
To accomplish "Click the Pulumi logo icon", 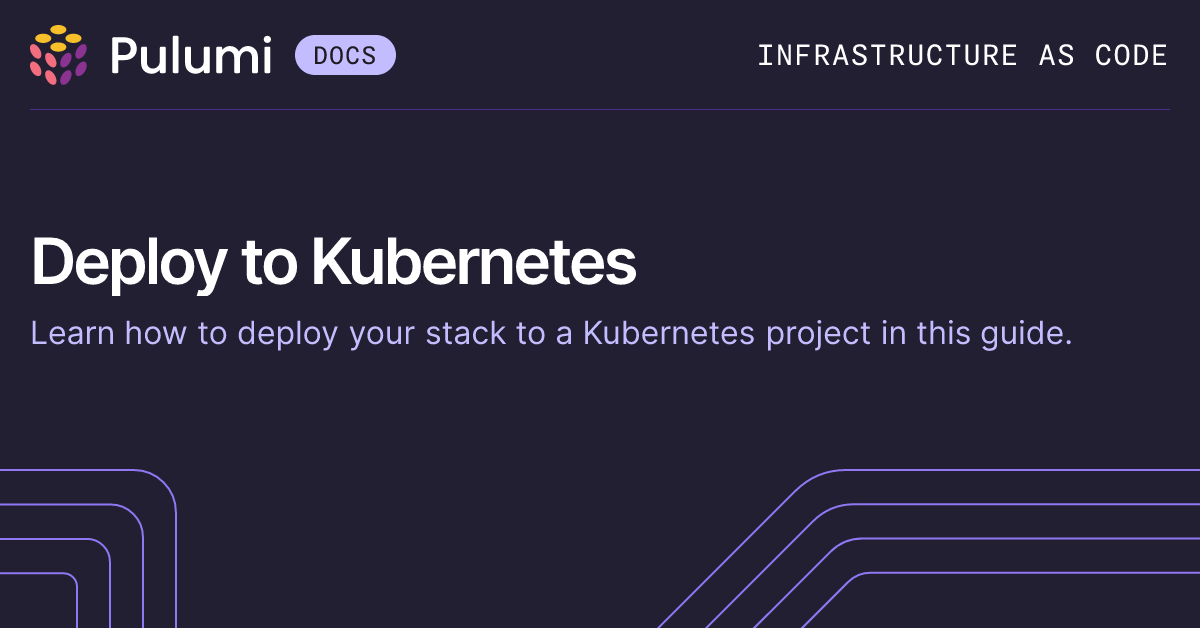I will tap(59, 55).
